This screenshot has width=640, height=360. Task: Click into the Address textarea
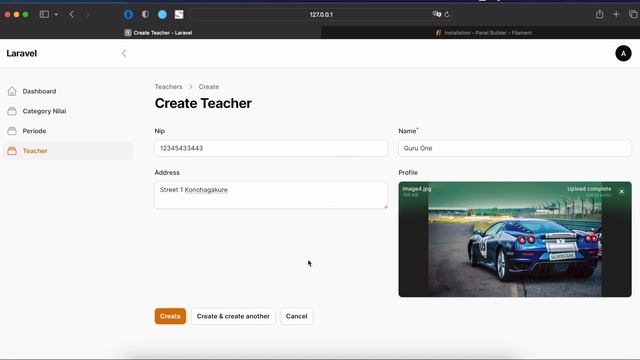tap(271, 195)
